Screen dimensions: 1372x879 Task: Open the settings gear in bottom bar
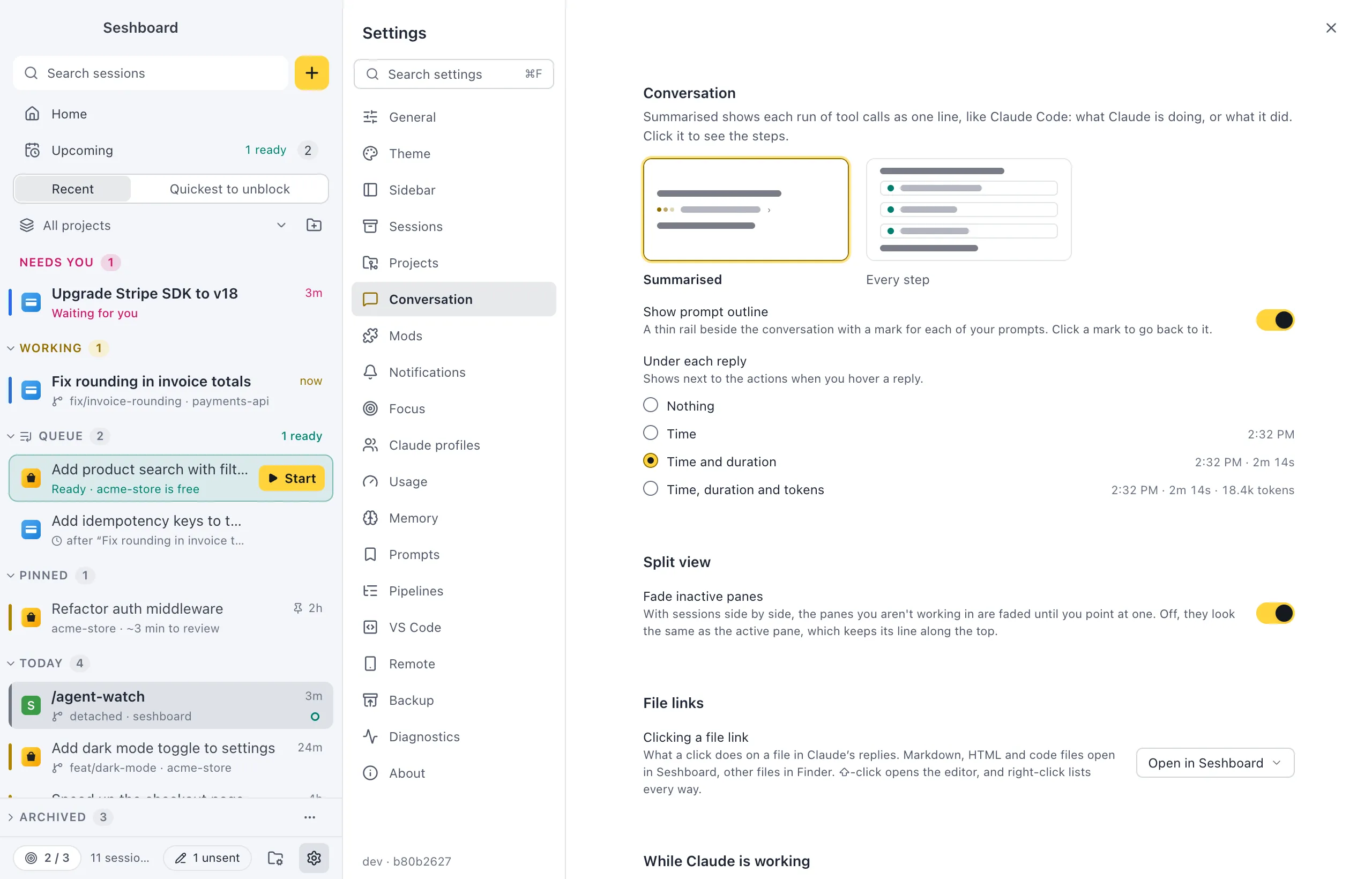point(314,858)
